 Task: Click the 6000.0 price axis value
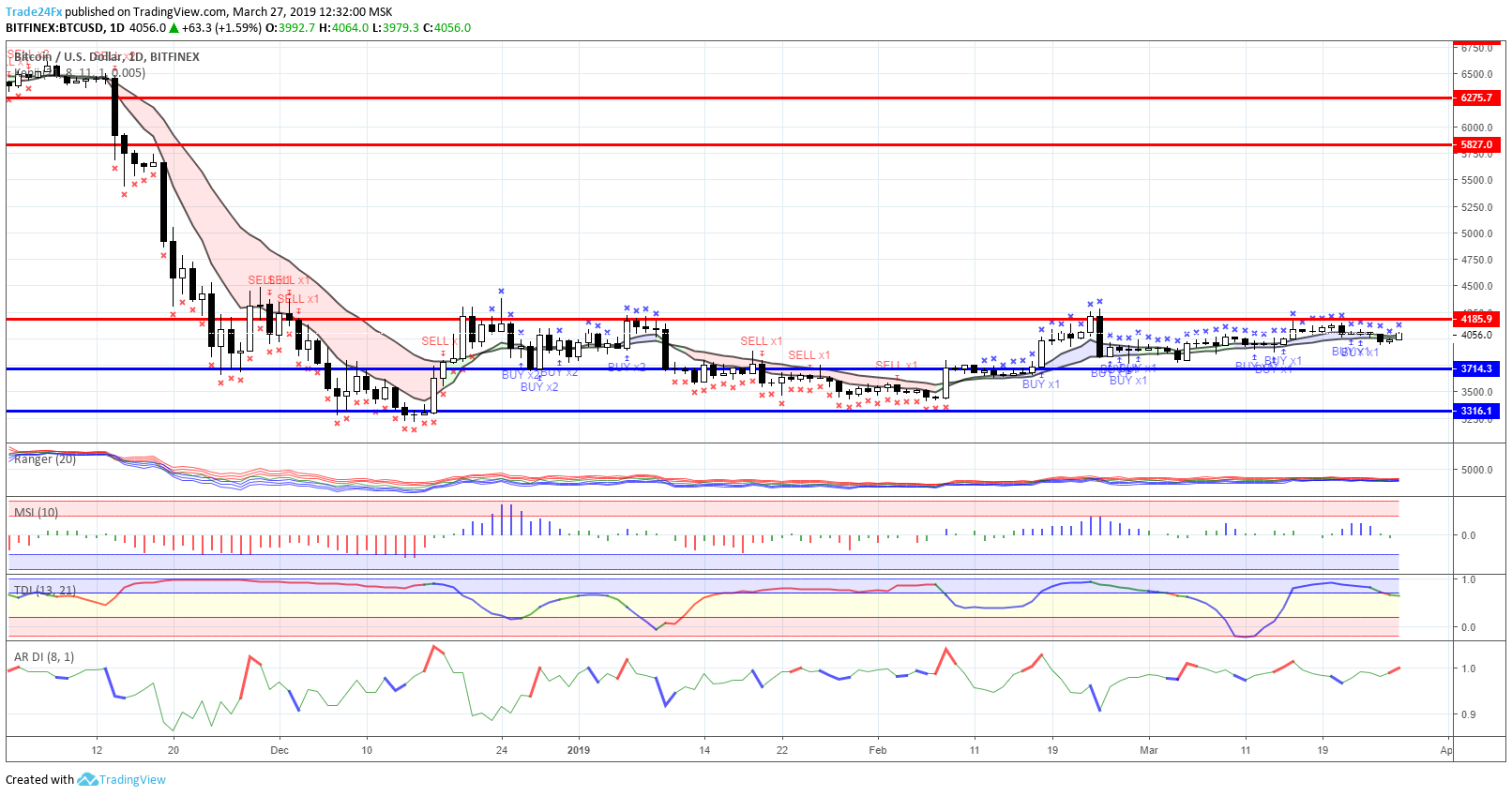point(1476,128)
